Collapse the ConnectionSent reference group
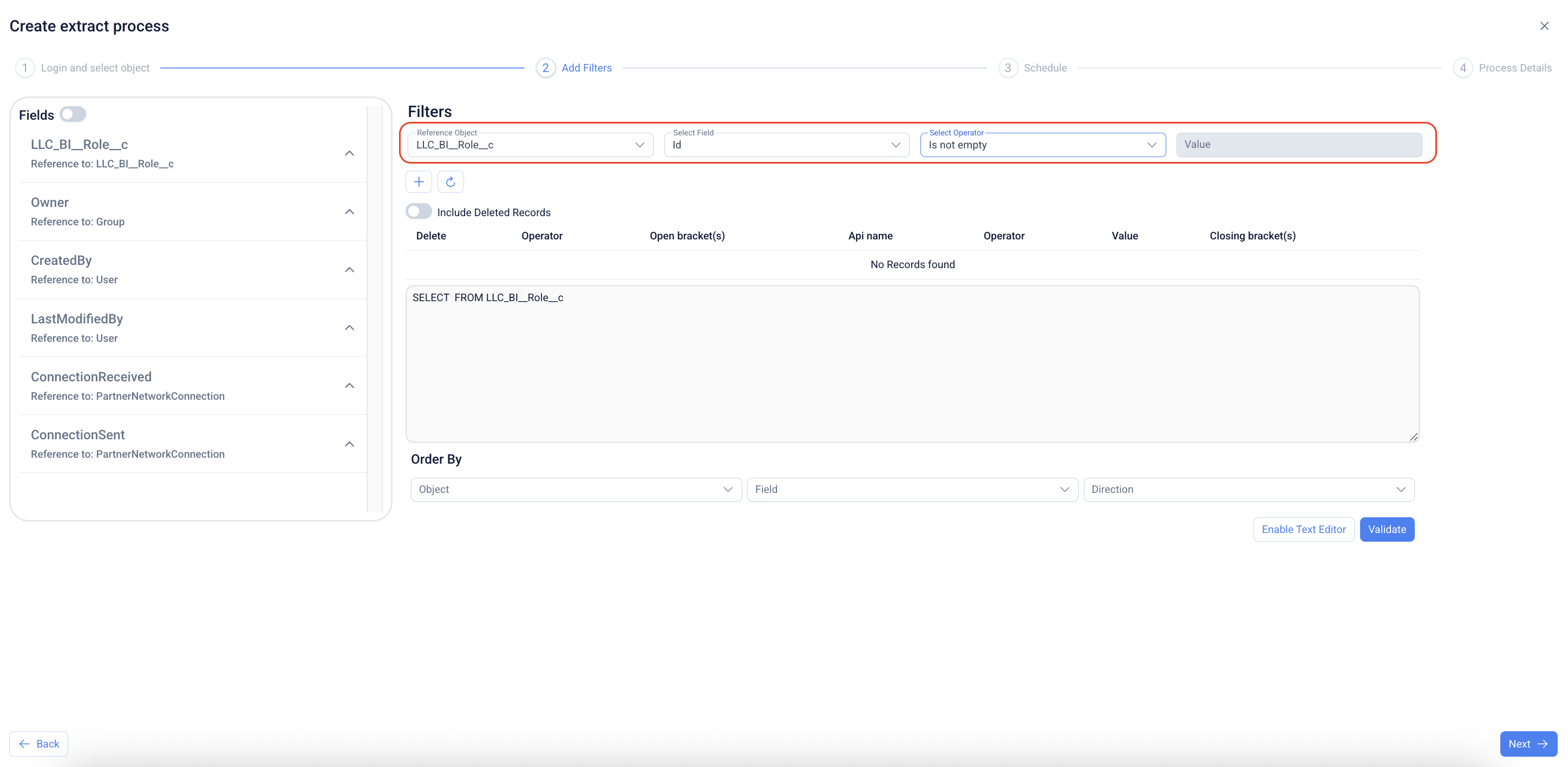The height and width of the screenshot is (767, 1568). coord(349,444)
